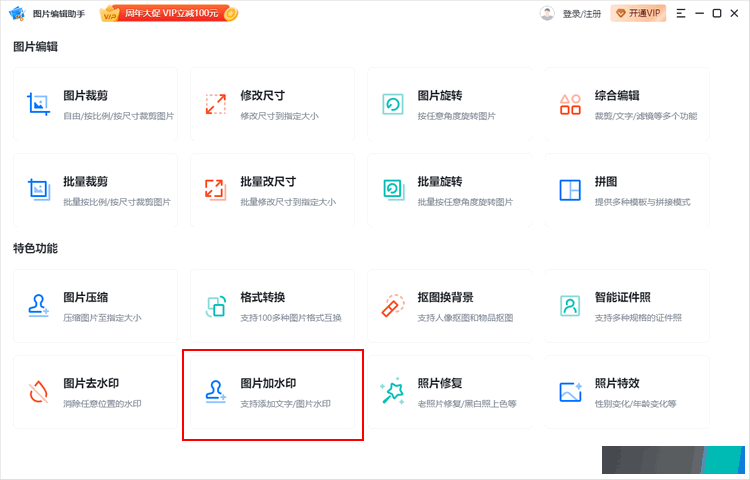Click the gold coin on promo banner
Image resolution: width=750 pixels, height=480 pixels.
(231, 14)
